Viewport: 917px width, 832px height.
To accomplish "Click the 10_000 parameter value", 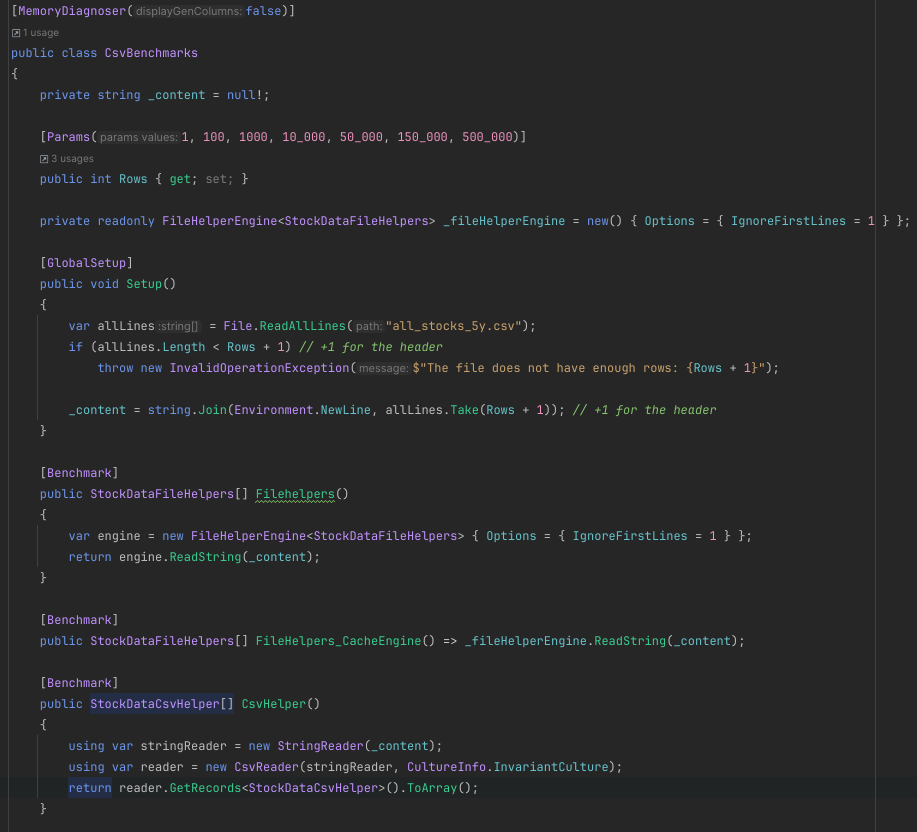I will (304, 137).
